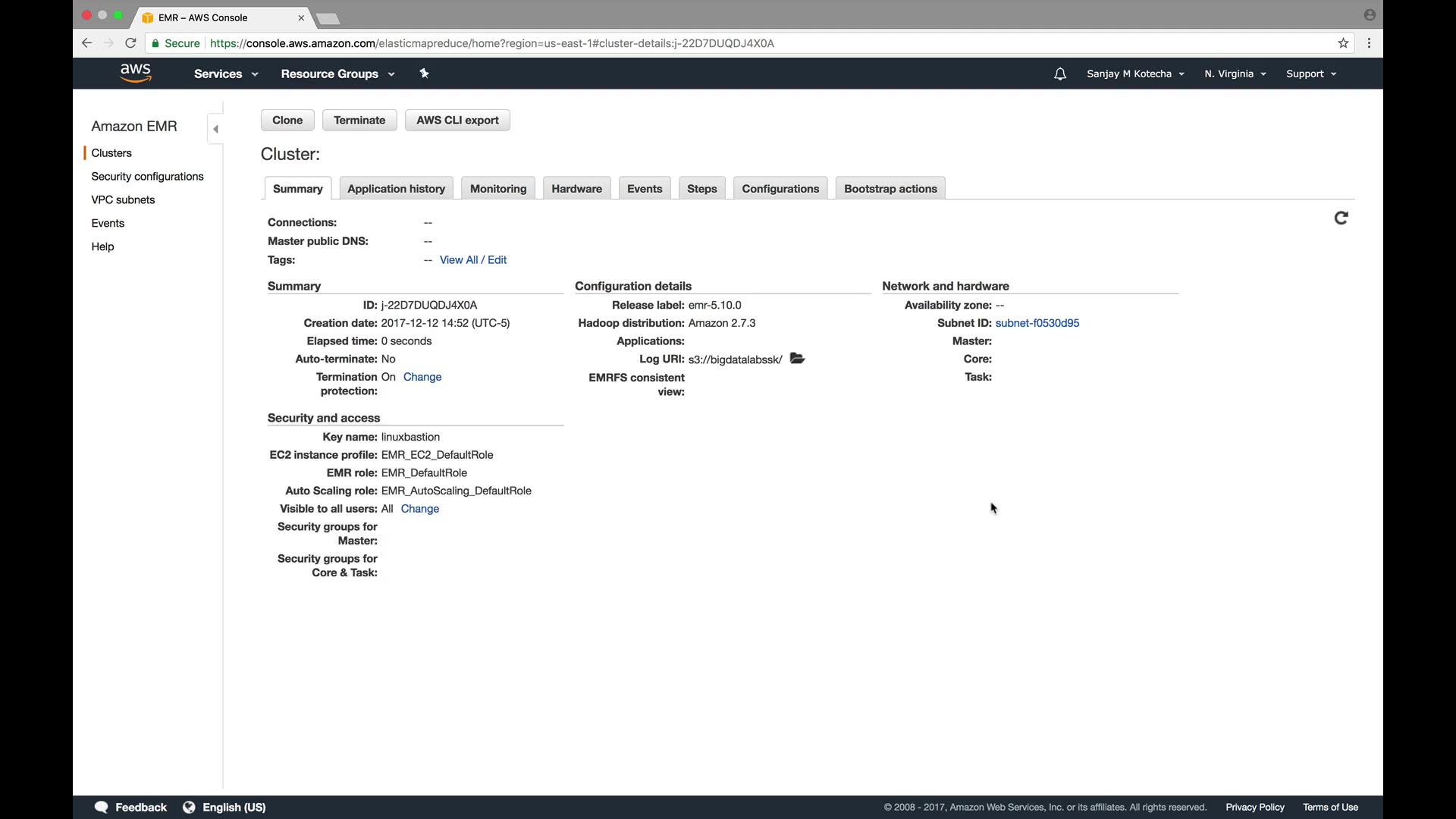Click the AWS logo home icon

135,74
